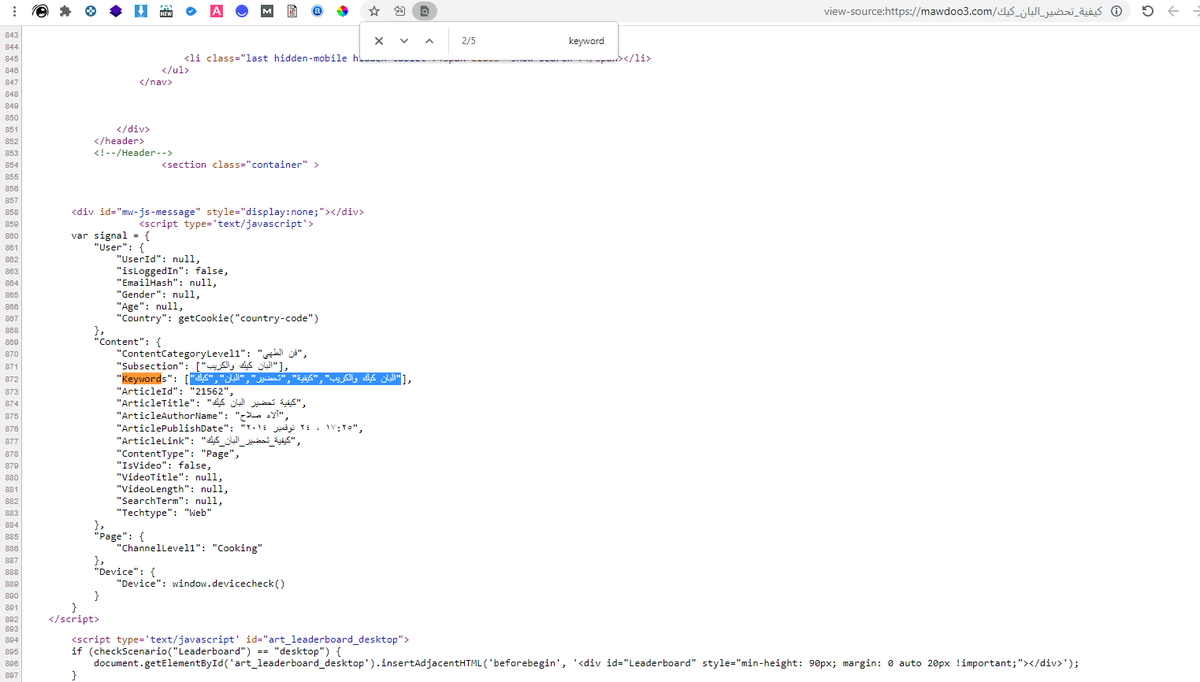Click the blue selected keywords array text

[297, 379]
